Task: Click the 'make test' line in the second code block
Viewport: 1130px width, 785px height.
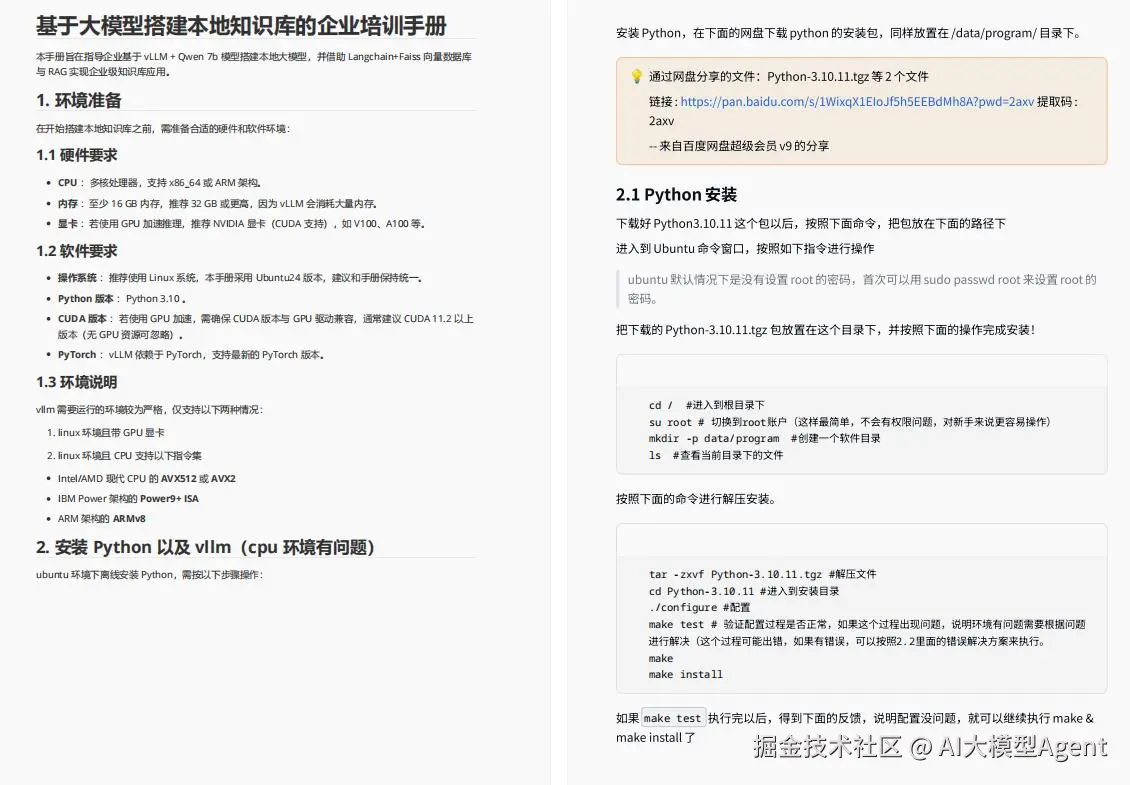Action: (x=867, y=633)
